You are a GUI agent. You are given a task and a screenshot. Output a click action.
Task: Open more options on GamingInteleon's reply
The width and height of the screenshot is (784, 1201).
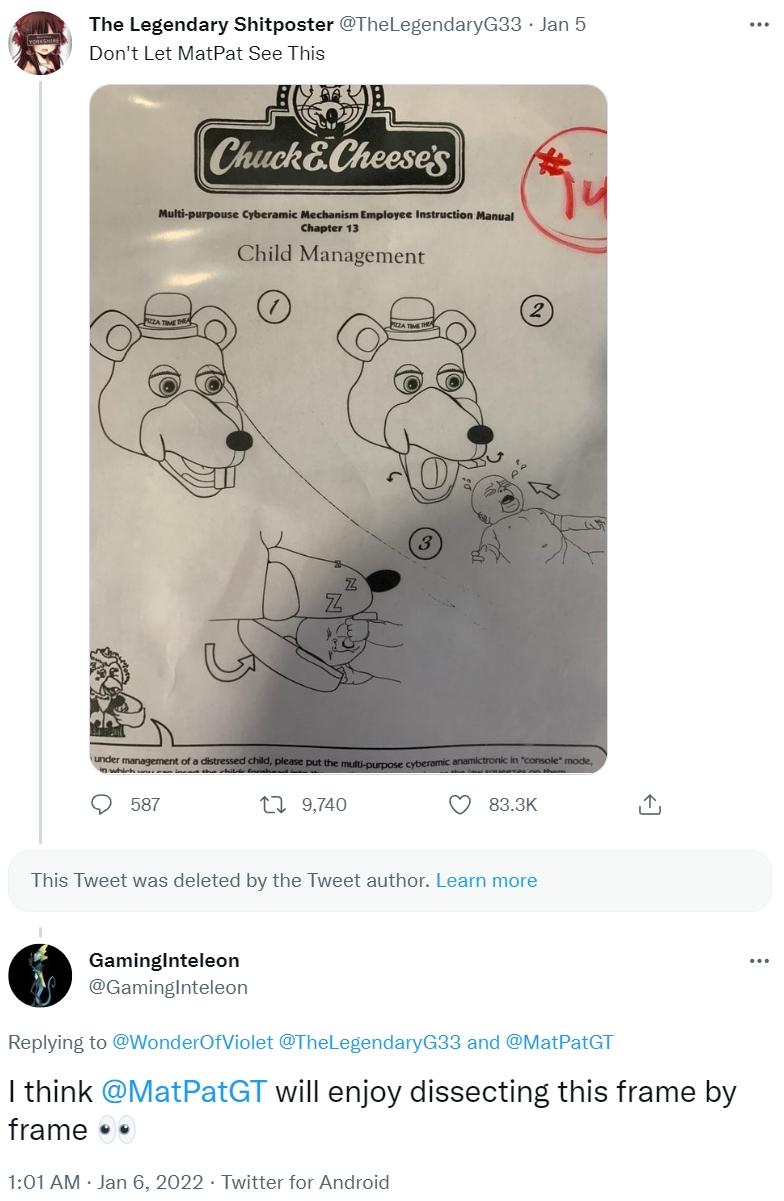(759, 961)
